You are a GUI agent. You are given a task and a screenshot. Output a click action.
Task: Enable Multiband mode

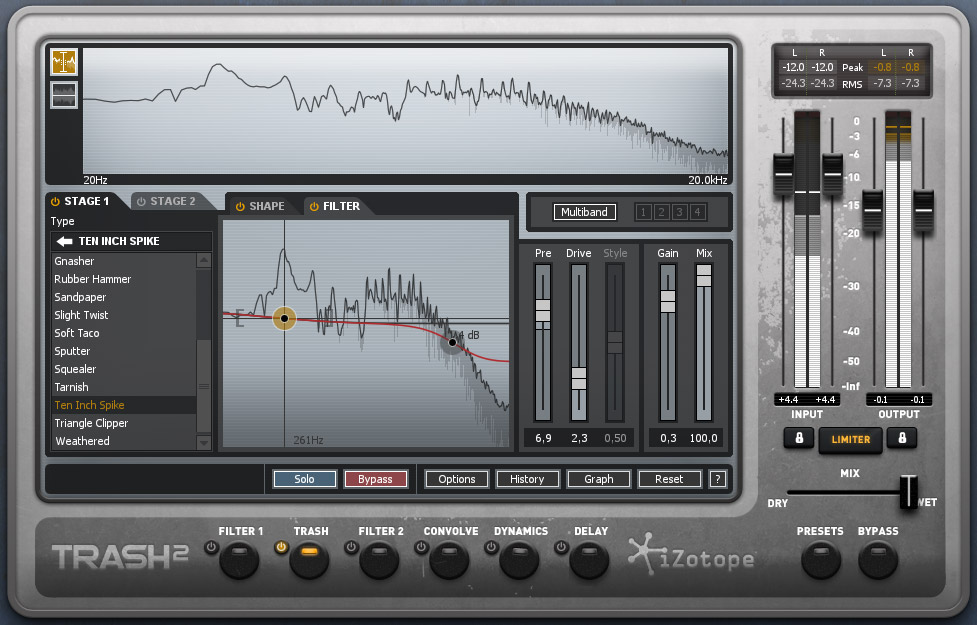click(x=584, y=212)
